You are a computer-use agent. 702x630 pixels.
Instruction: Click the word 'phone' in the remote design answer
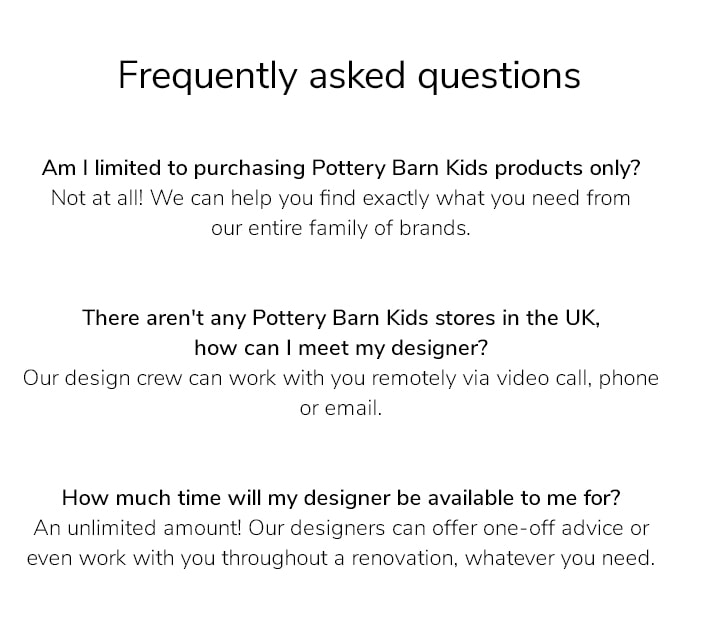click(x=629, y=379)
